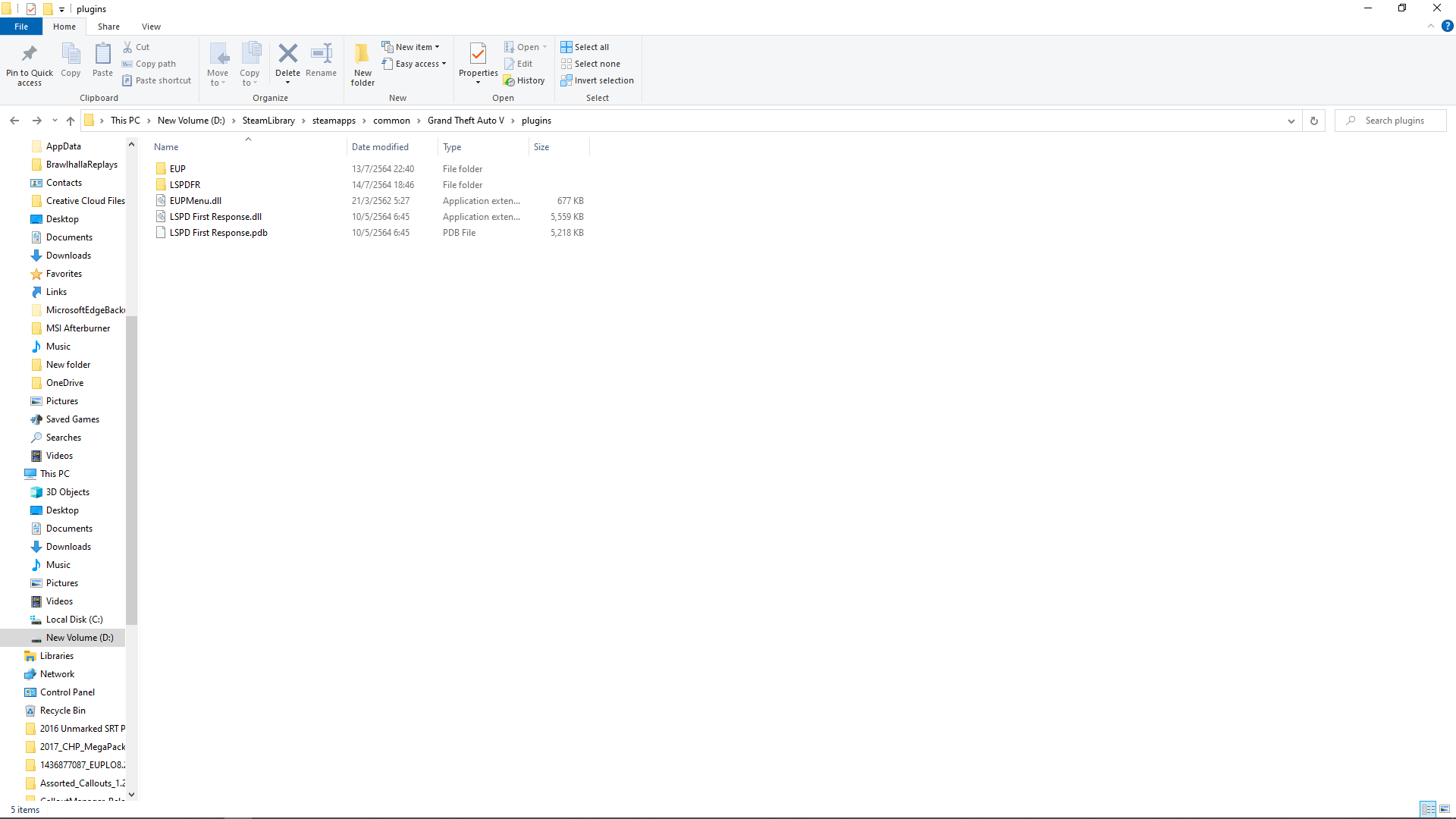The image size is (1456, 819).
Task: Switch to details view toggle
Action: [x=1428, y=809]
